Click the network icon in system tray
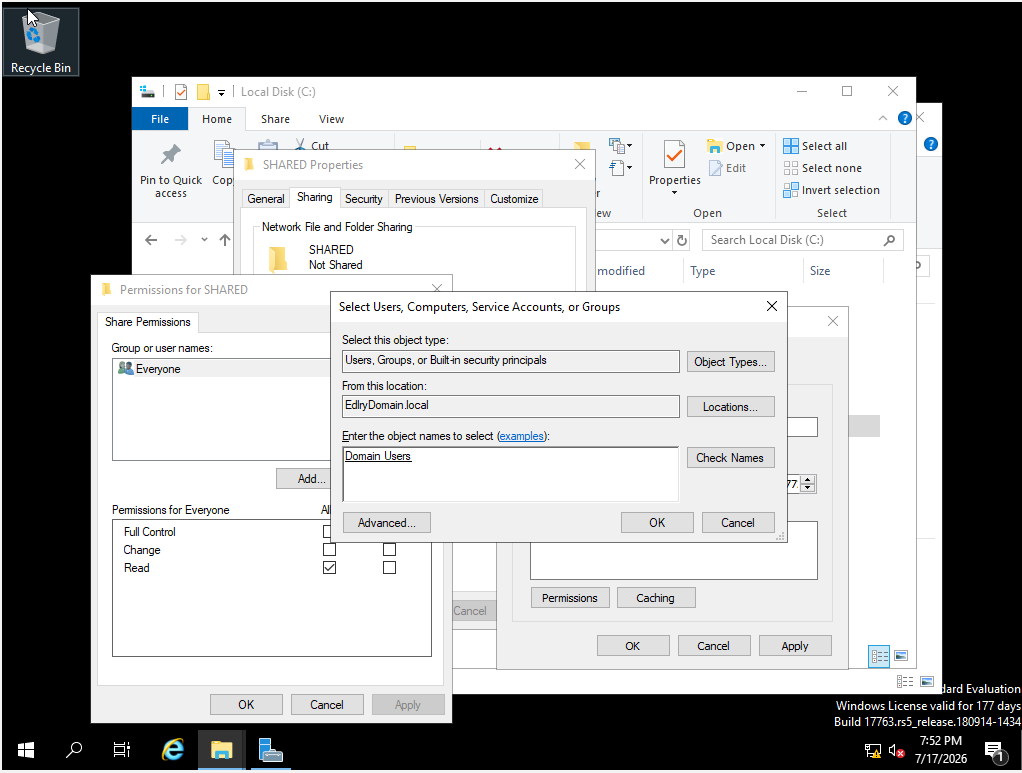1022x773 pixels. pyautogui.click(x=873, y=750)
